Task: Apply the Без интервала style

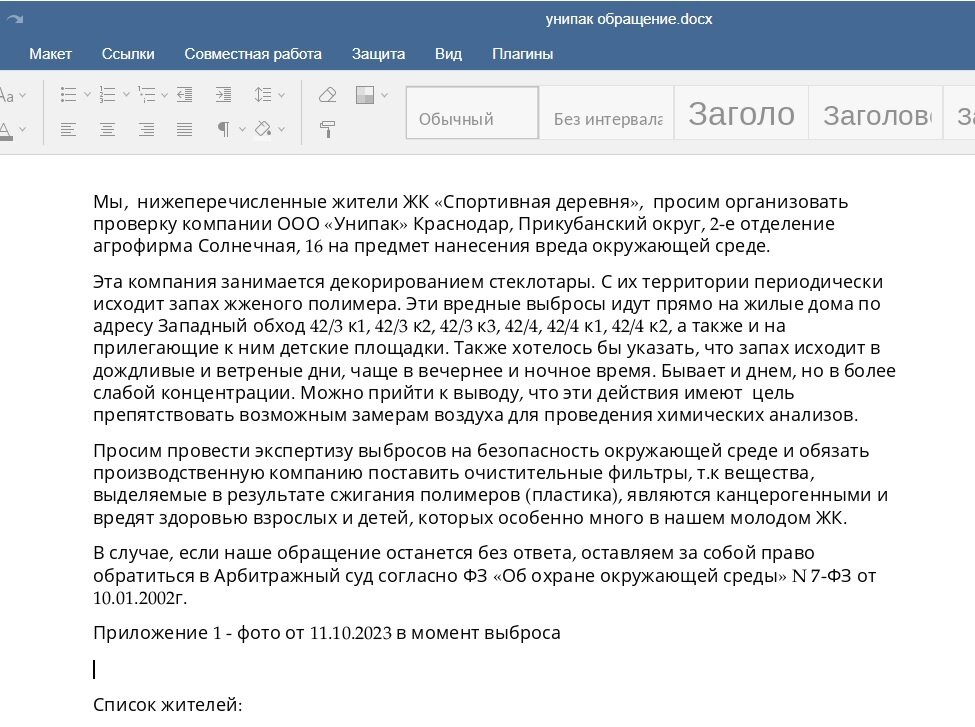Action: 607,113
